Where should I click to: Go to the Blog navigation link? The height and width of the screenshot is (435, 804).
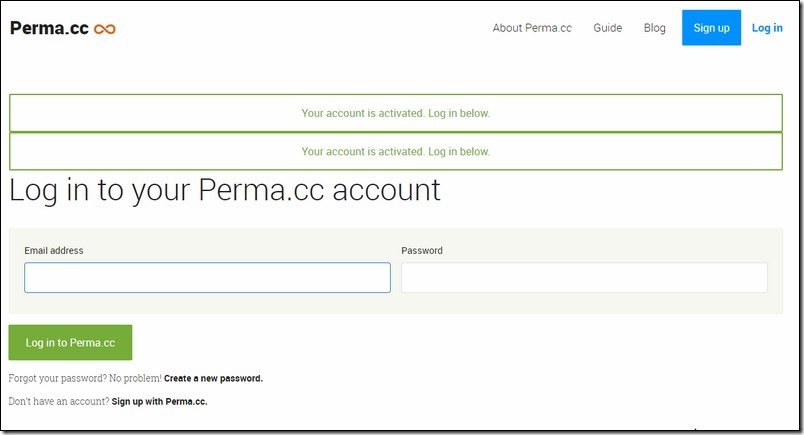click(654, 28)
